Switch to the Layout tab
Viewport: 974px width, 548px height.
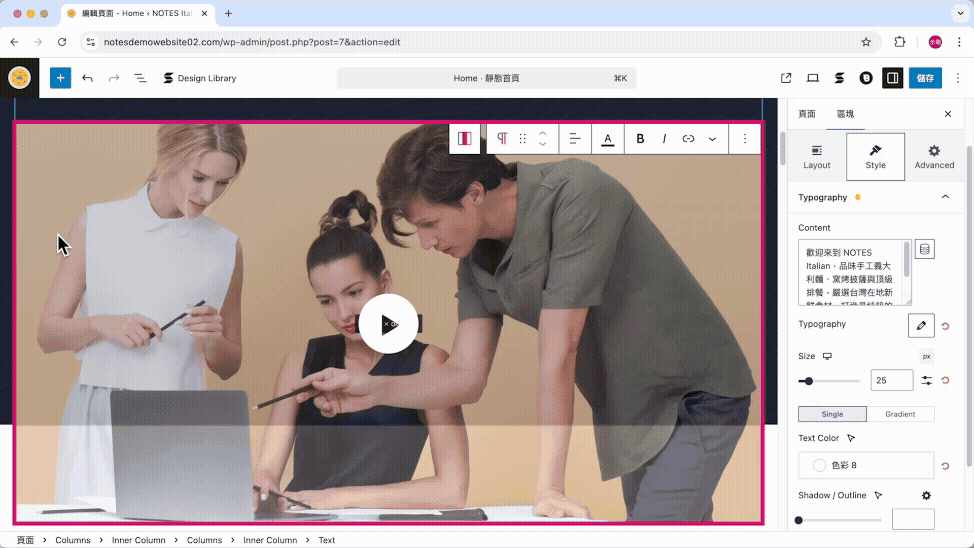pyautogui.click(x=817, y=157)
